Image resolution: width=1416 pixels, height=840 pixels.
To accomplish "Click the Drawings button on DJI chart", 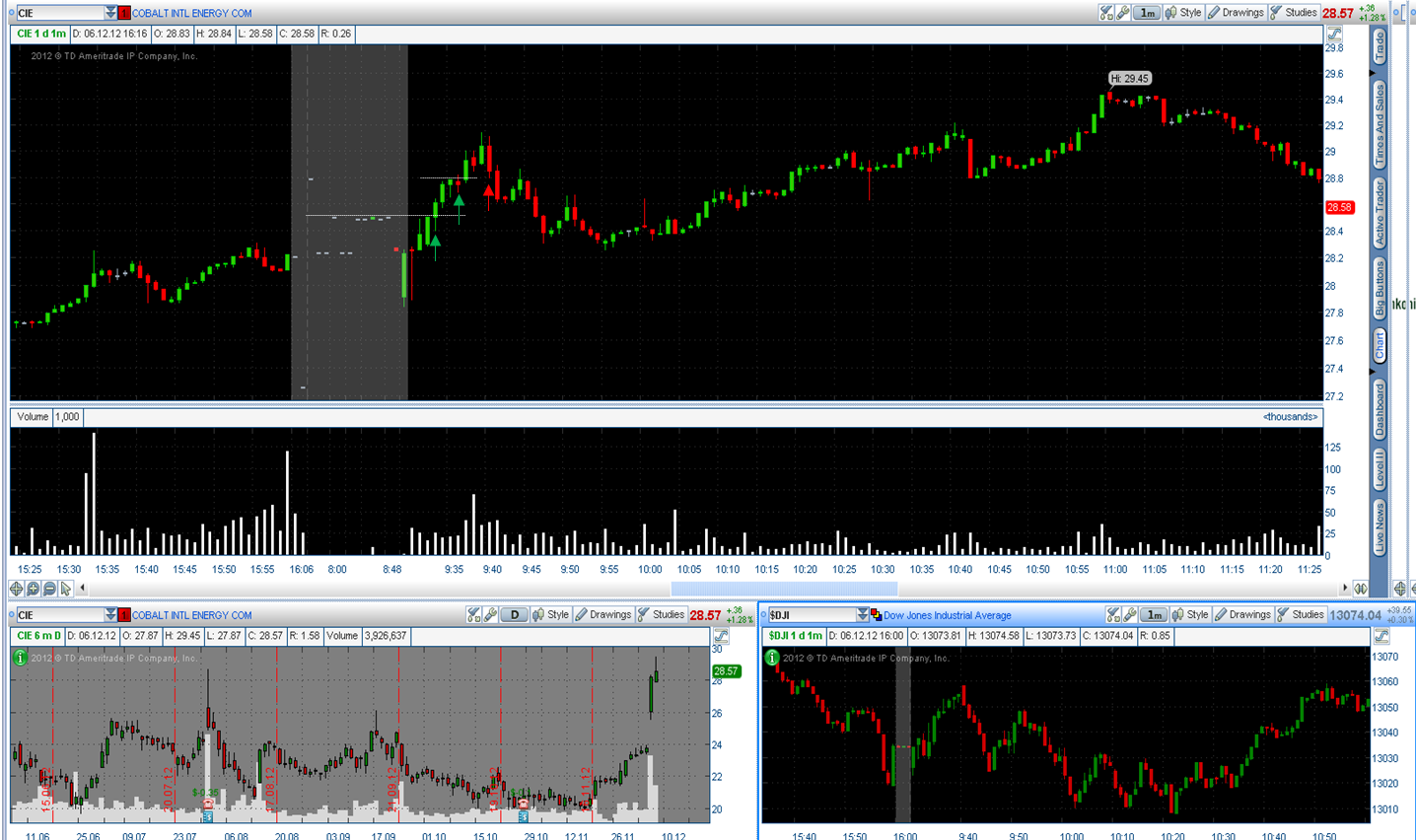I will (x=1242, y=614).
